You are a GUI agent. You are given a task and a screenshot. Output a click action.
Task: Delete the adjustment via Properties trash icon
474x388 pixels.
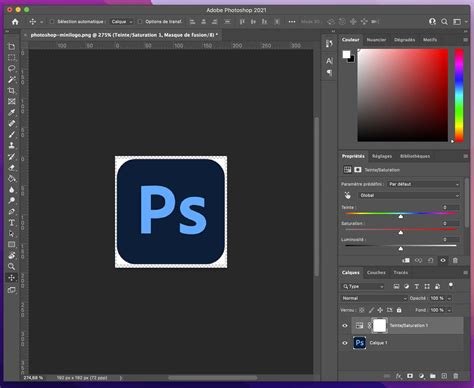click(455, 260)
